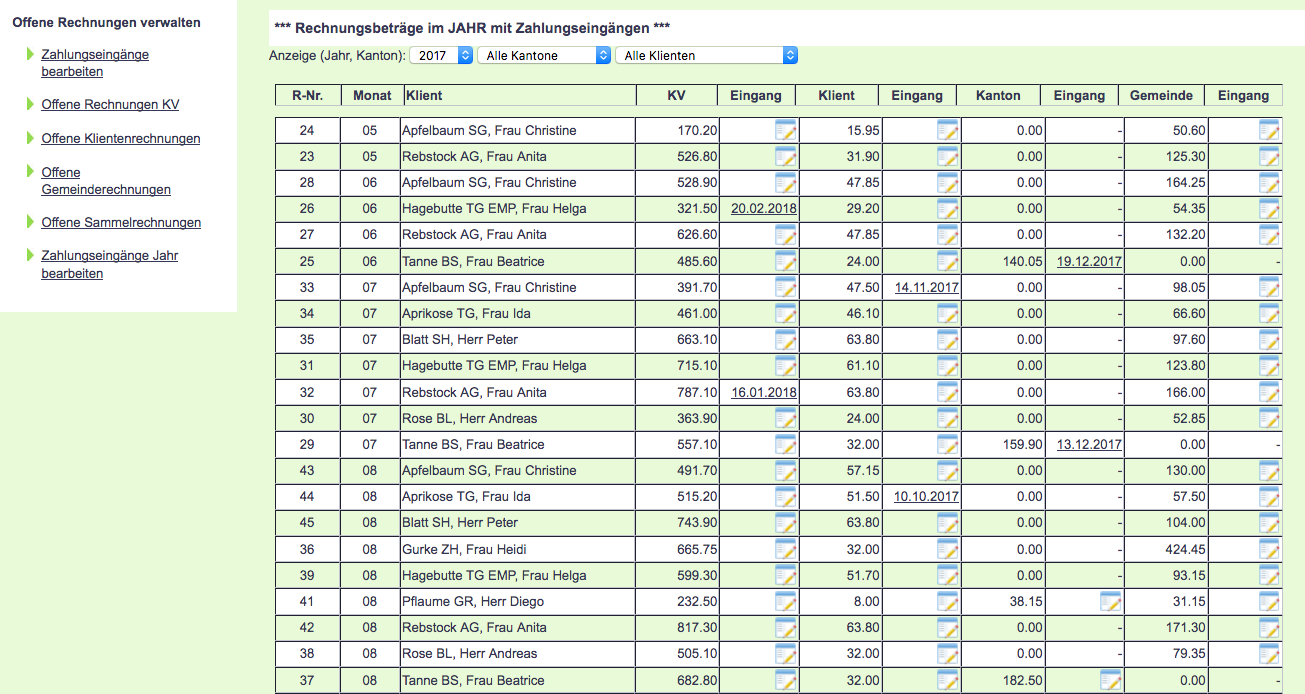This screenshot has width=1305, height=694.
Task: Open the Alle Klienten dropdown
Action: (x=706, y=56)
